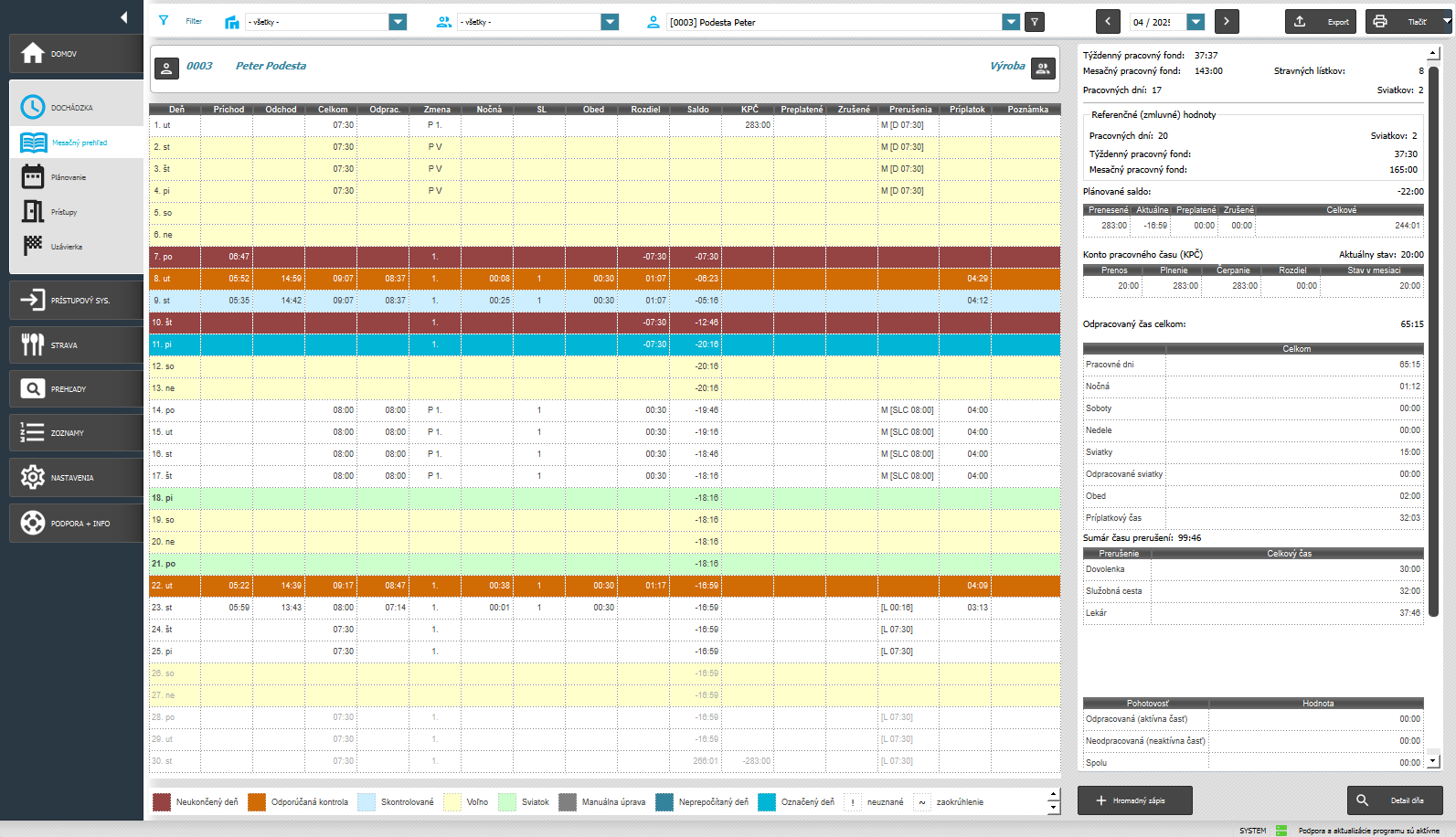The height and width of the screenshot is (837, 1456).
Task: Click the Saldo column header
Action: pyautogui.click(x=697, y=109)
